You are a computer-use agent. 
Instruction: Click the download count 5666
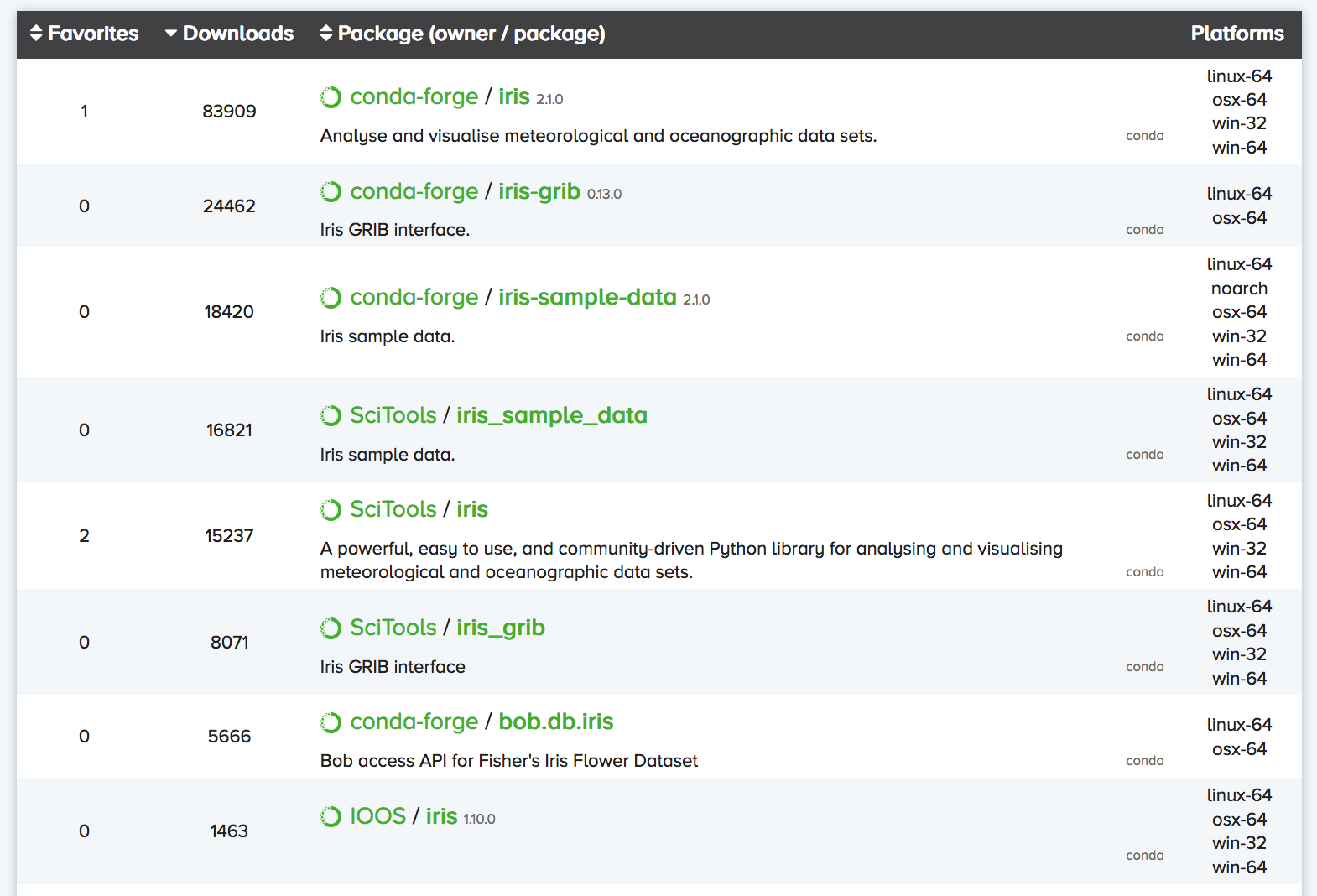(x=229, y=737)
